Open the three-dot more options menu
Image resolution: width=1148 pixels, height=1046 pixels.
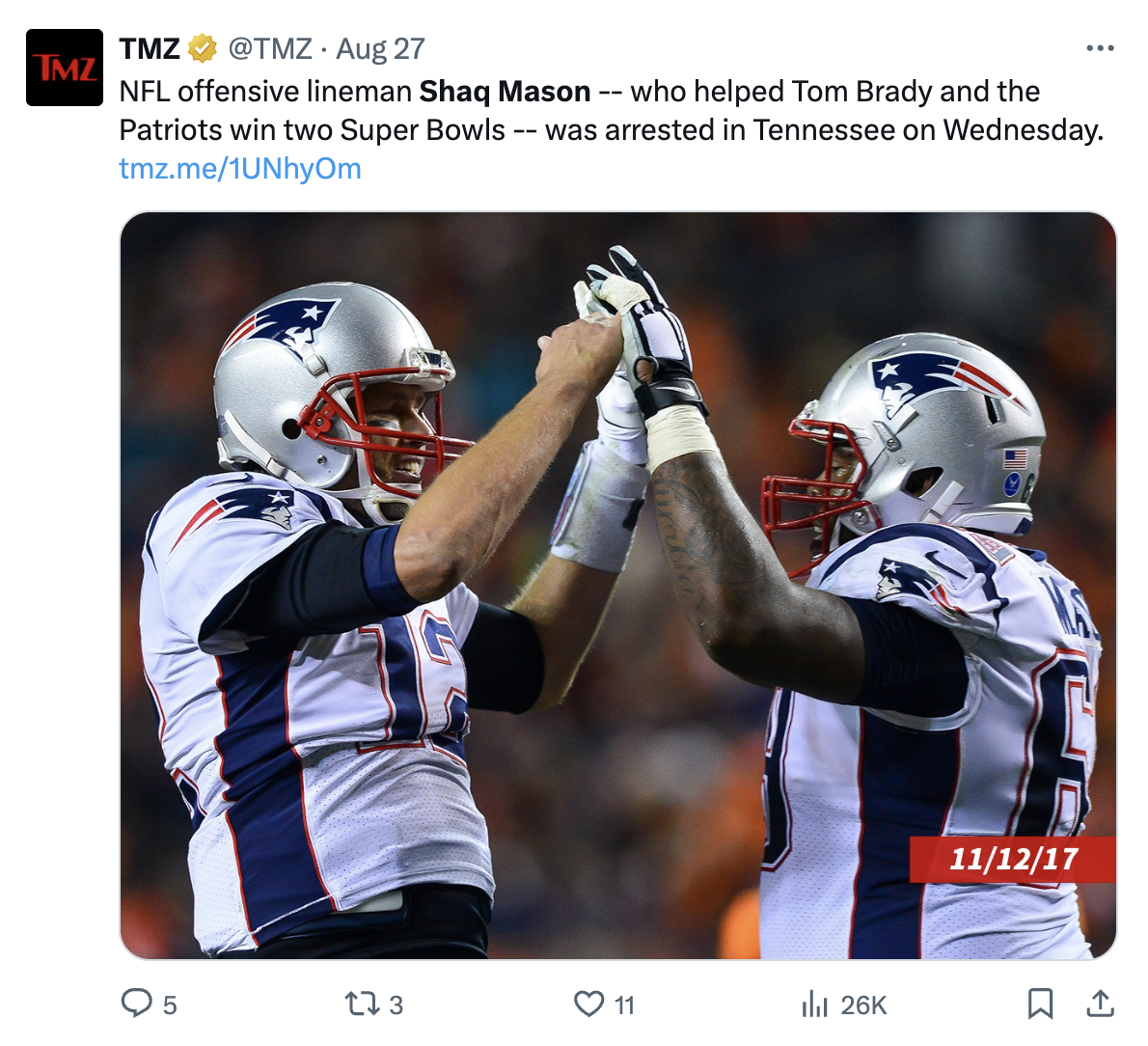[1100, 48]
